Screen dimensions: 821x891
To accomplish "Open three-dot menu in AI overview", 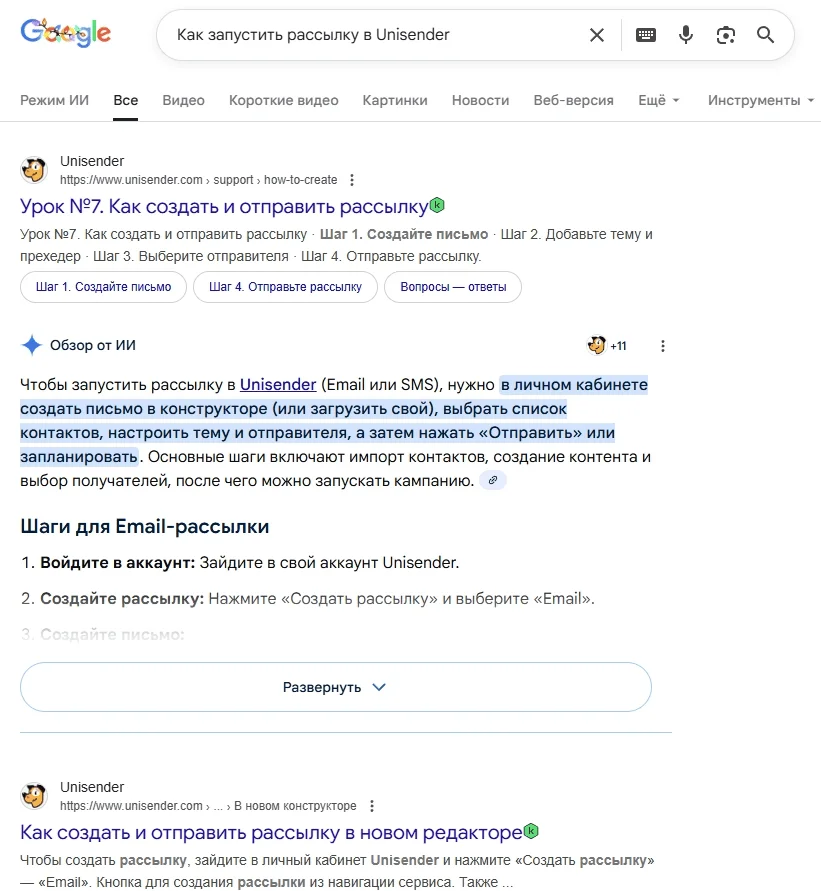I will click(x=662, y=346).
